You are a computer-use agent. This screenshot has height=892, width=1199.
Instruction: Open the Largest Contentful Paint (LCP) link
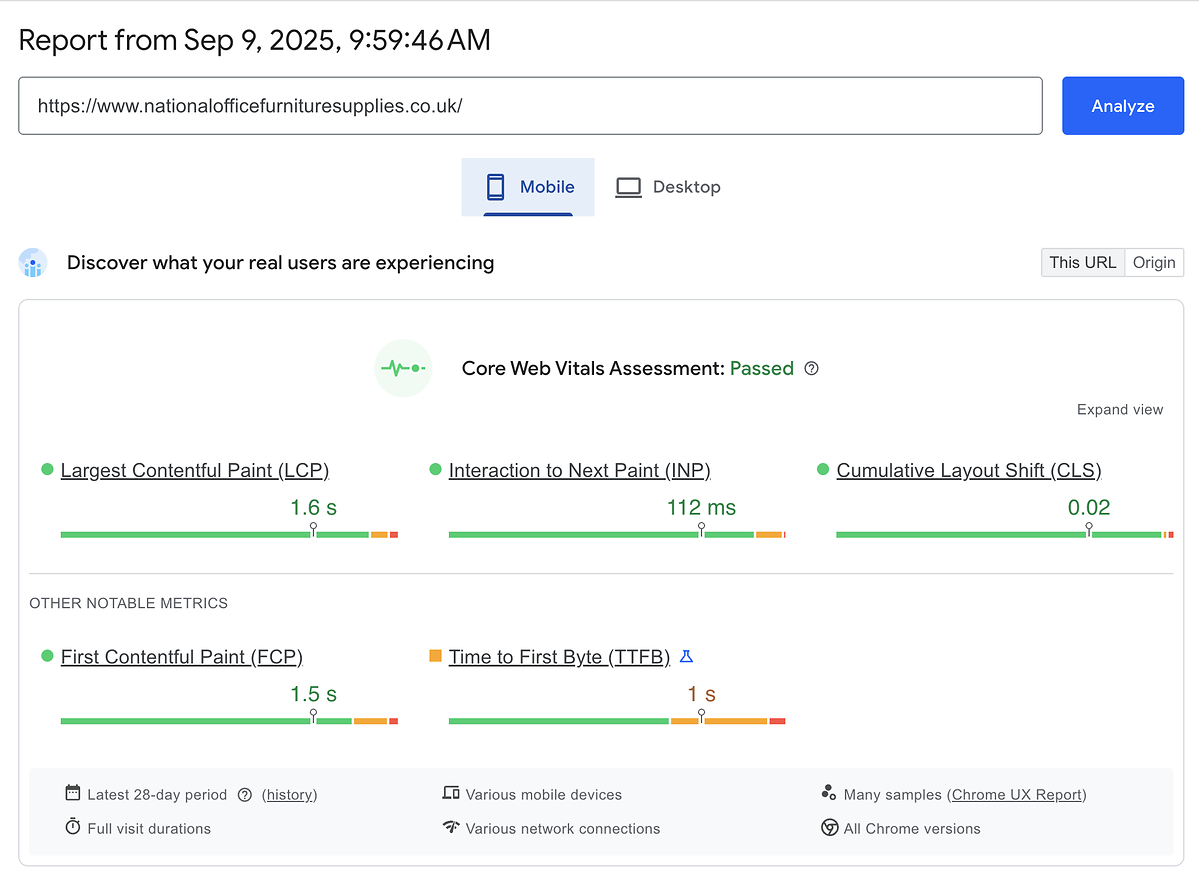click(195, 471)
